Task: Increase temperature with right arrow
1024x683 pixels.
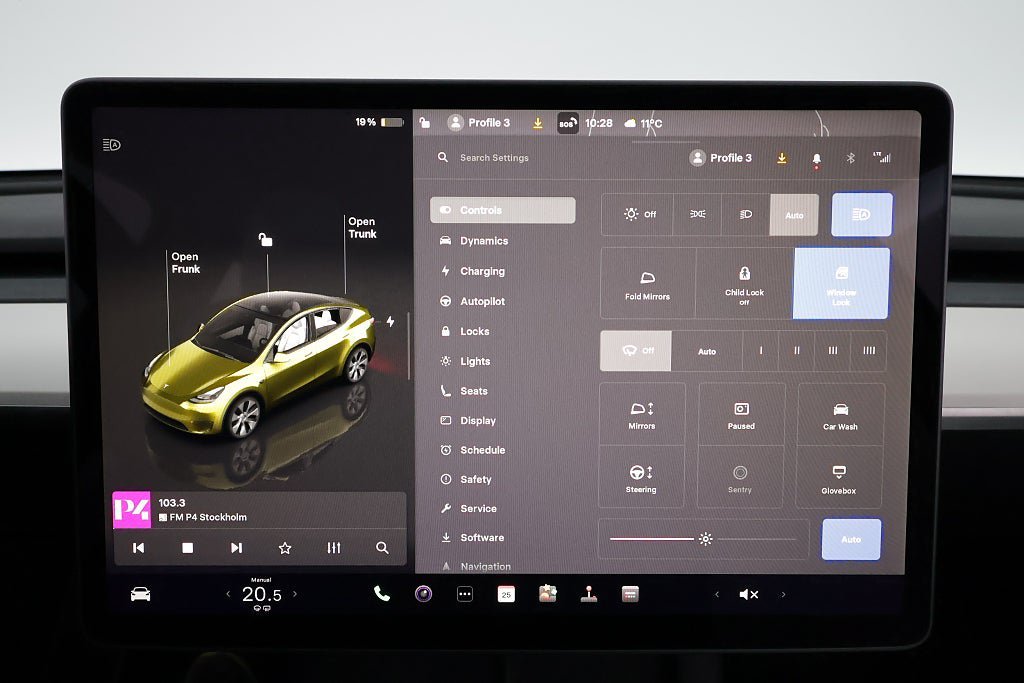Action: point(294,594)
